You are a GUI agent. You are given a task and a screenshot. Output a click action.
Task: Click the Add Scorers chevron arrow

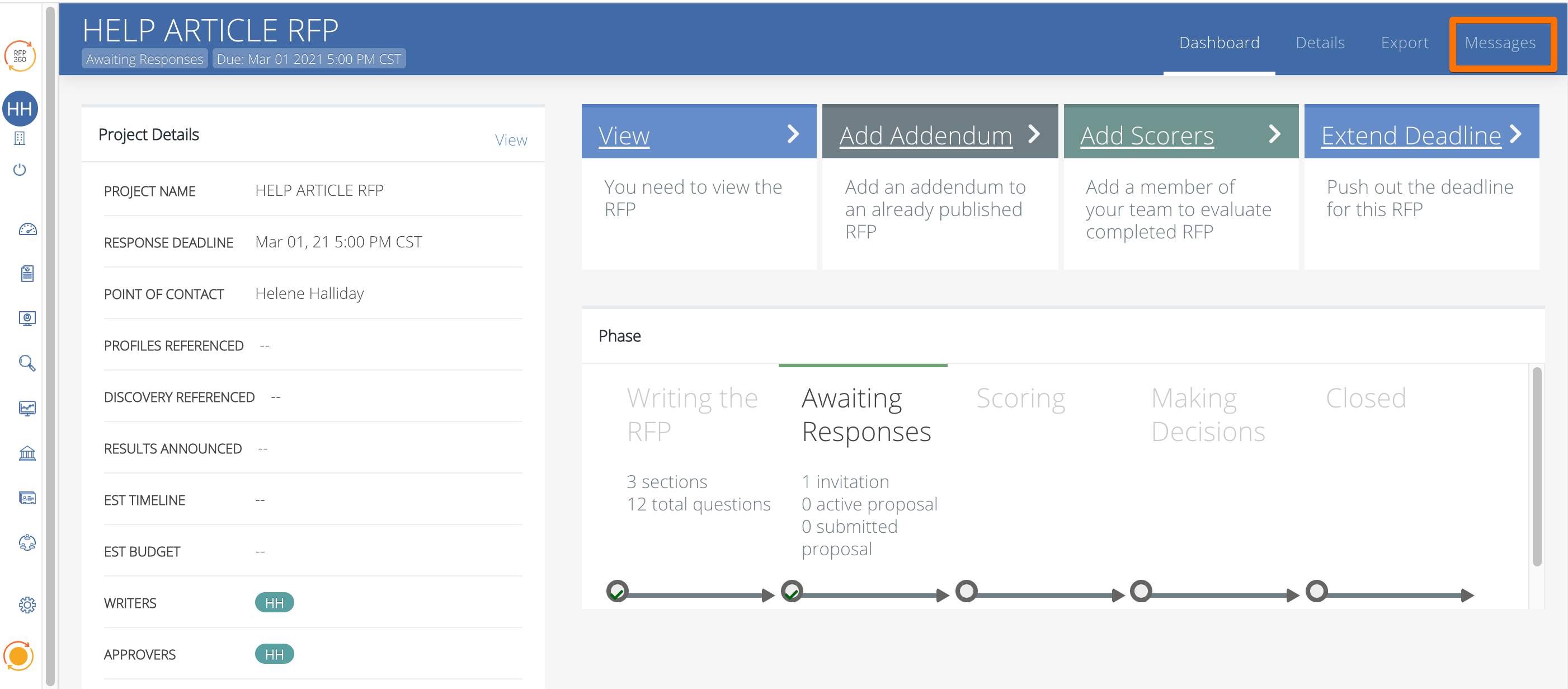pos(1274,133)
